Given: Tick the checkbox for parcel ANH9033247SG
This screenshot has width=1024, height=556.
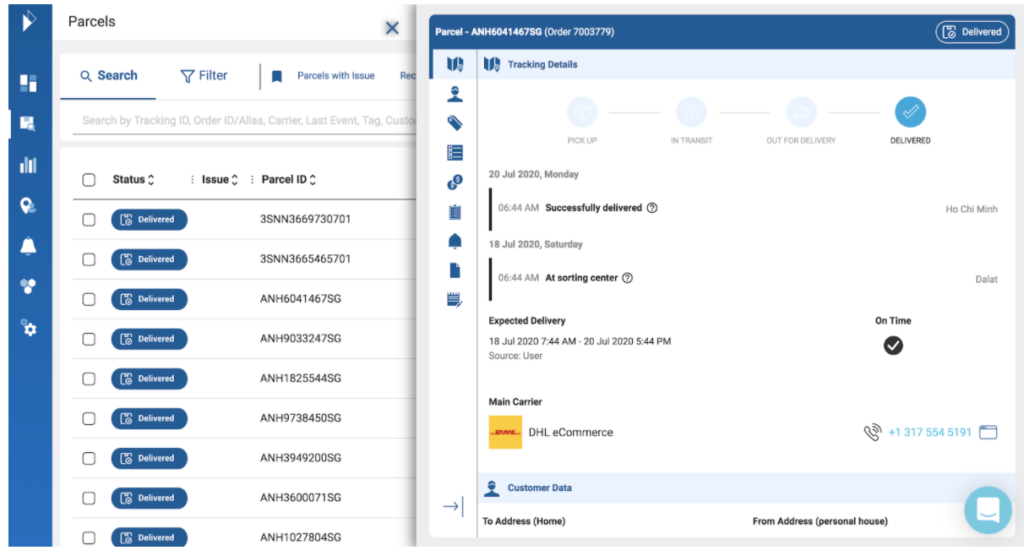Looking at the screenshot, I should (x=89, y=339).
